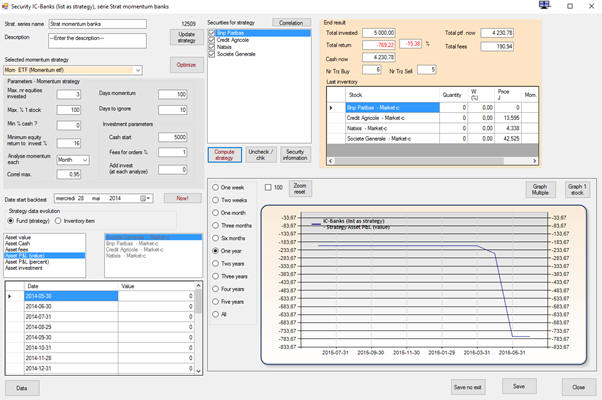Select Asset Cash in the list
The height and width of the screenshot is (400, 602).
point(45,243)
